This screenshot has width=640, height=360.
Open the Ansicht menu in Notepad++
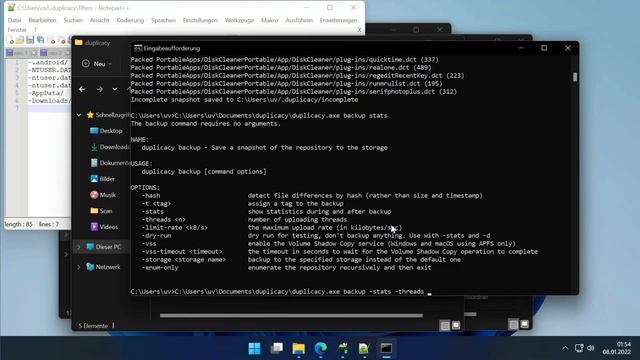(x=99, y=20)
